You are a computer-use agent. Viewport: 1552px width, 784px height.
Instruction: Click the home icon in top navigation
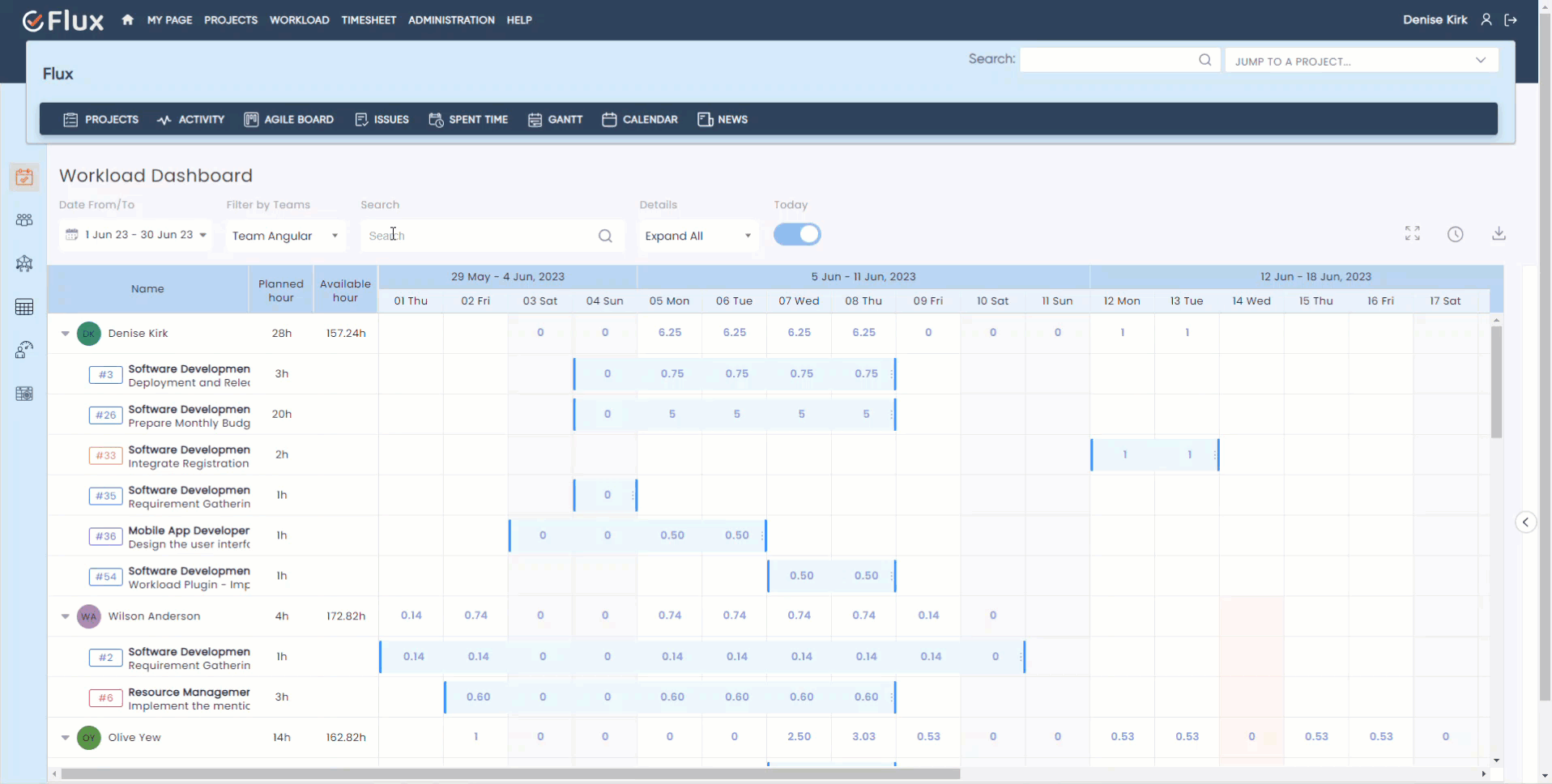click(127, 20)
